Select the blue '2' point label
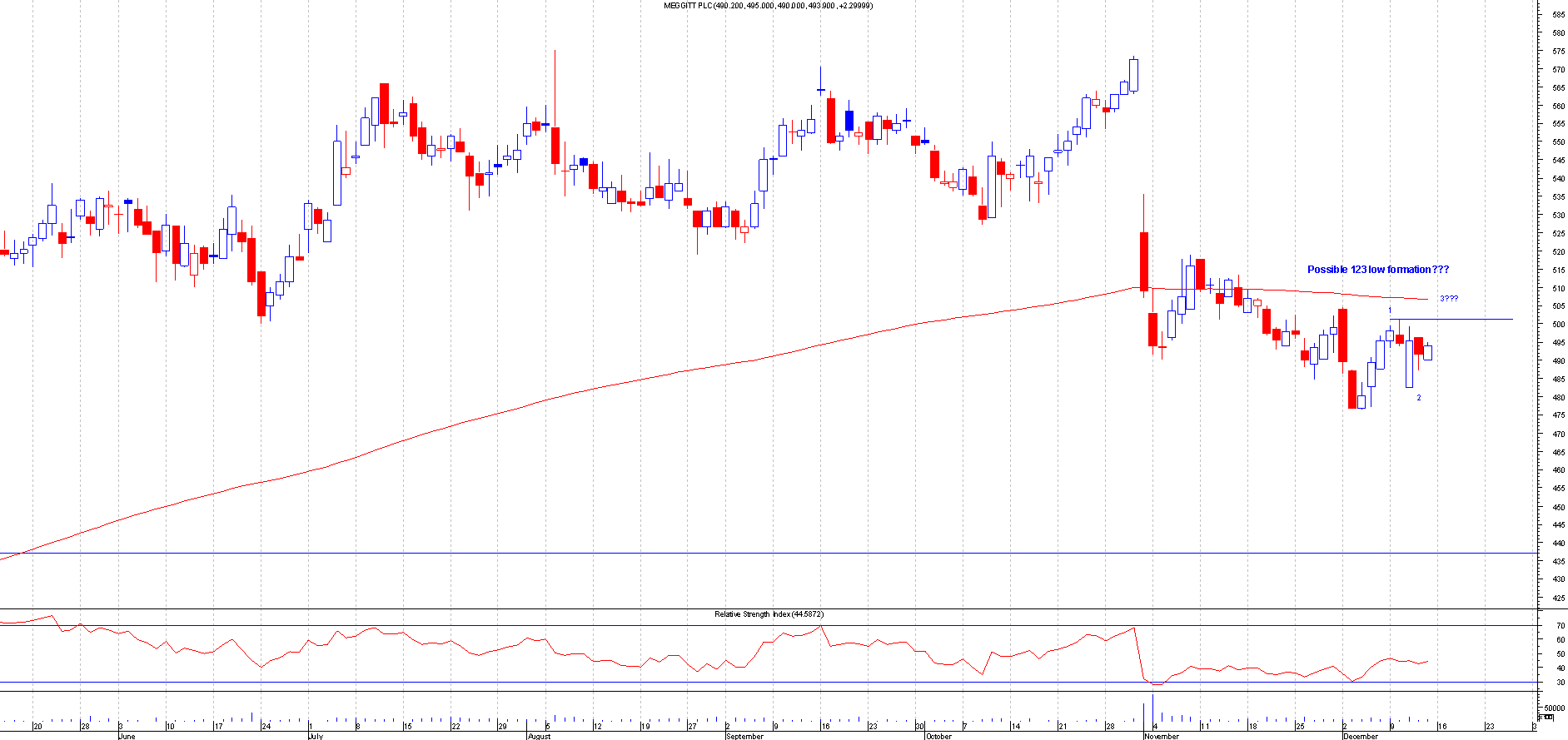 point(1419,398)
